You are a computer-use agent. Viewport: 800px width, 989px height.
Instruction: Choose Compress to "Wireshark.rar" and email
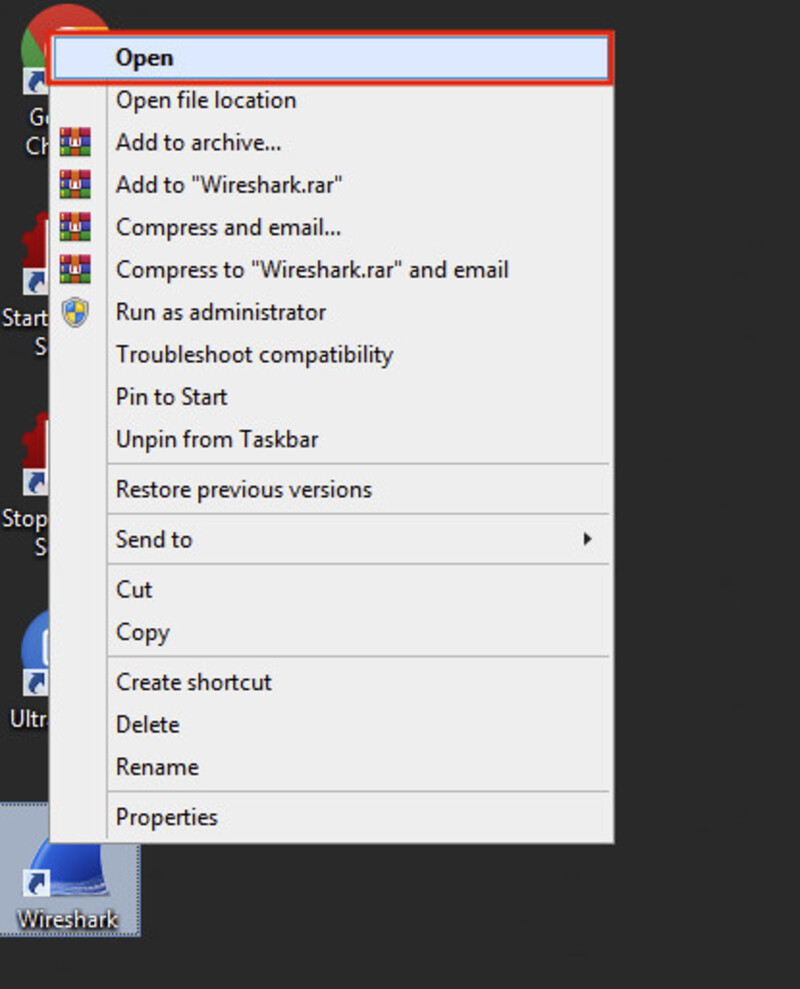tap(312, 270)
